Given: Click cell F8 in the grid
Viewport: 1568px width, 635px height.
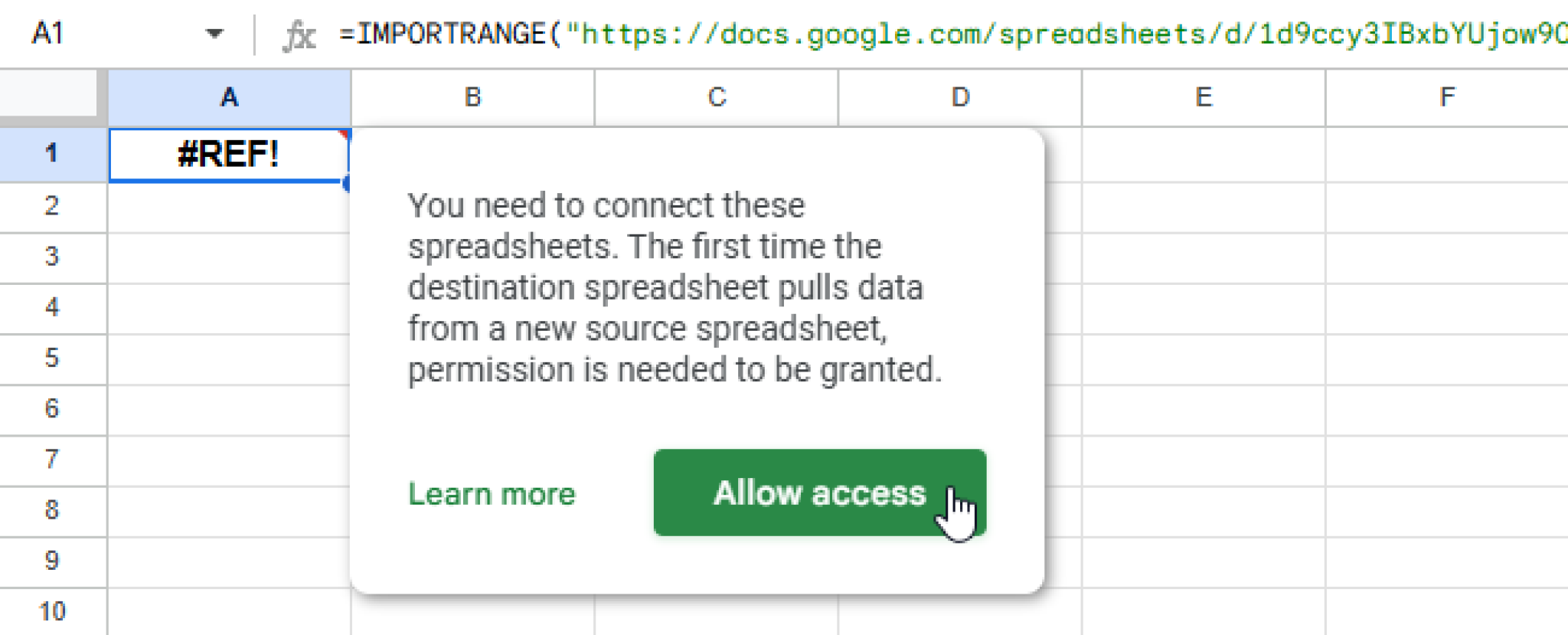Looking at the screenshot, I should [x=1445, y=509].
